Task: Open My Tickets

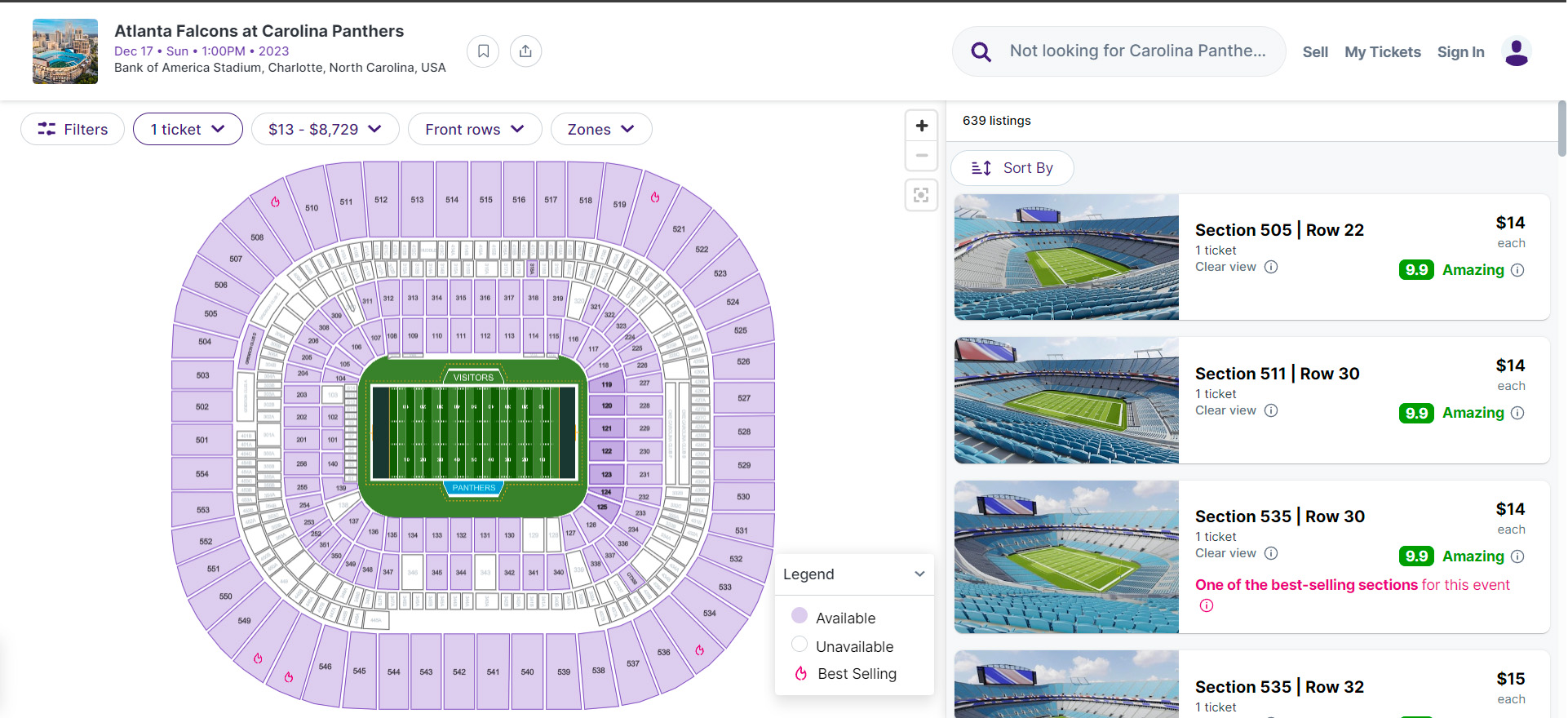Action: 1383,52
